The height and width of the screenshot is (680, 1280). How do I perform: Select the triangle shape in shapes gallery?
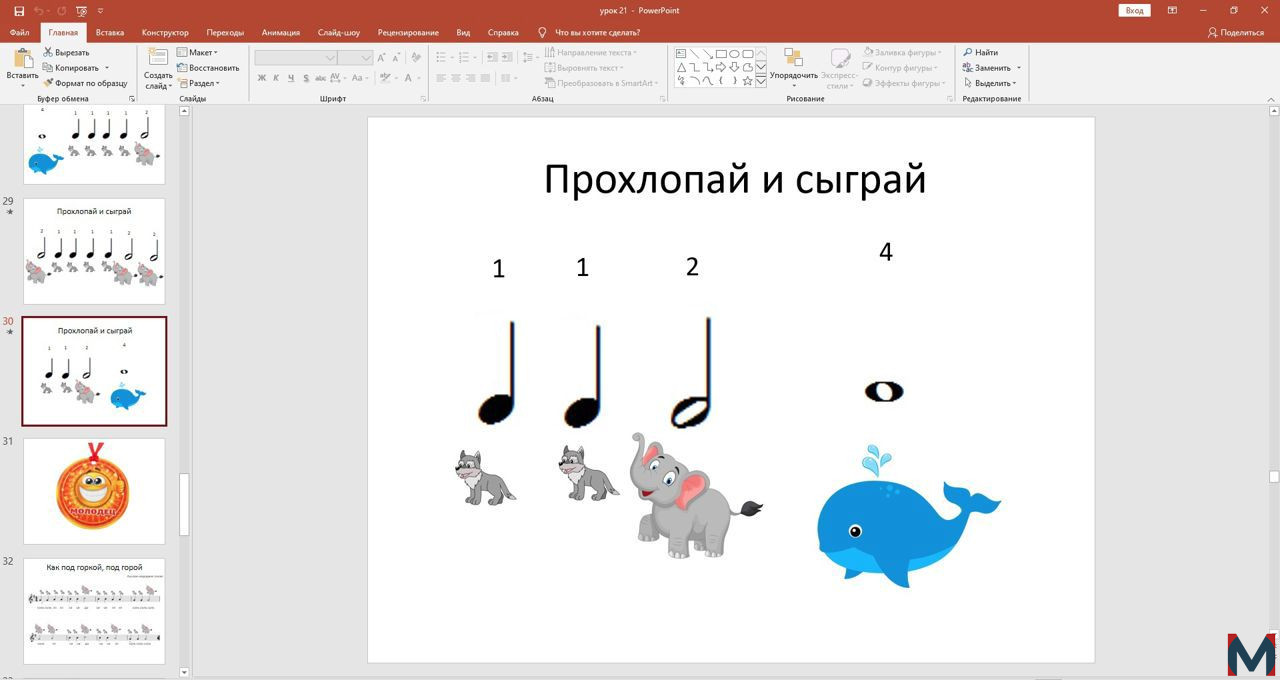(681, 67)
